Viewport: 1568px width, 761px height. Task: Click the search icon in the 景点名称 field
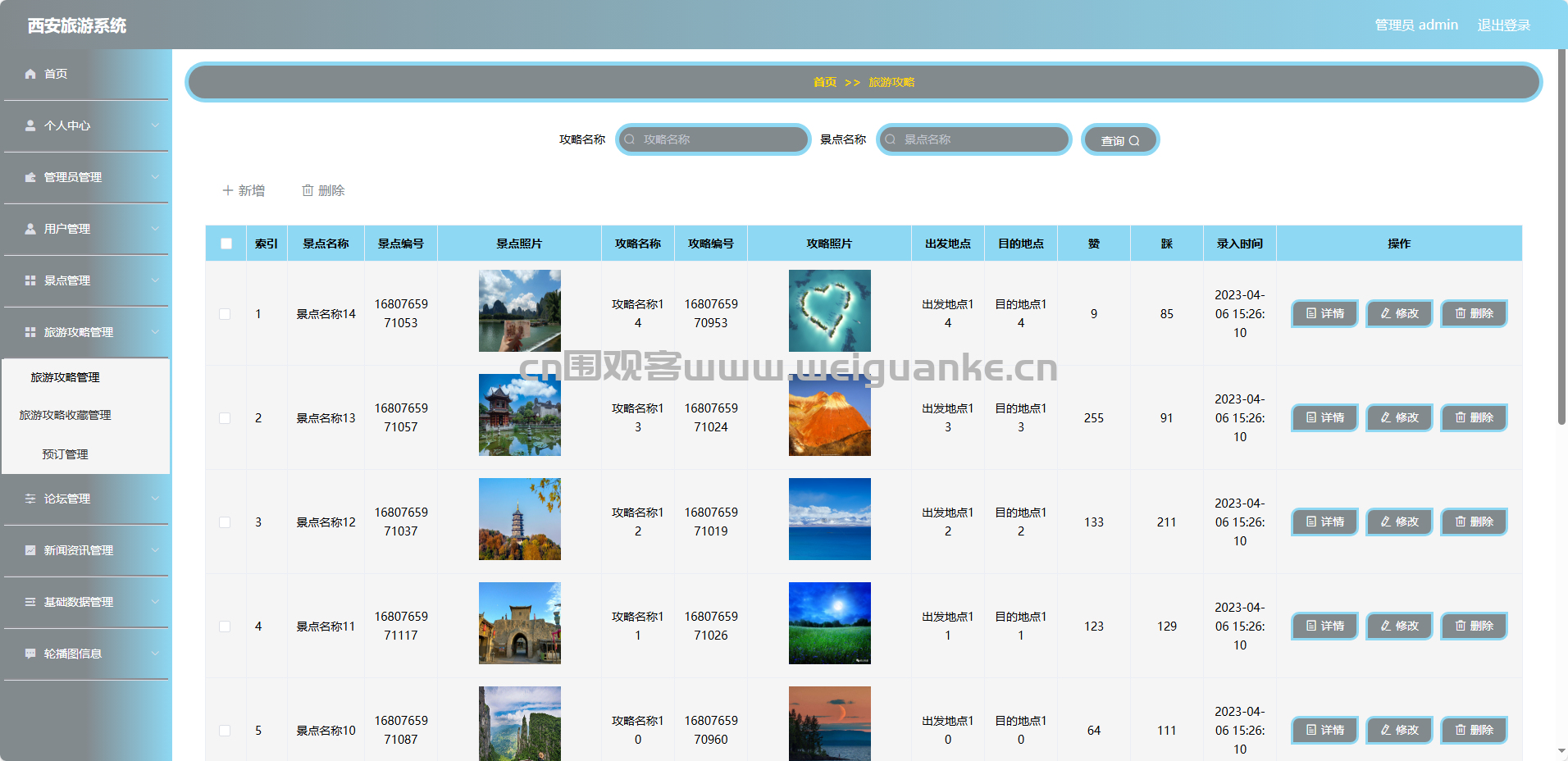click(891, 139)
